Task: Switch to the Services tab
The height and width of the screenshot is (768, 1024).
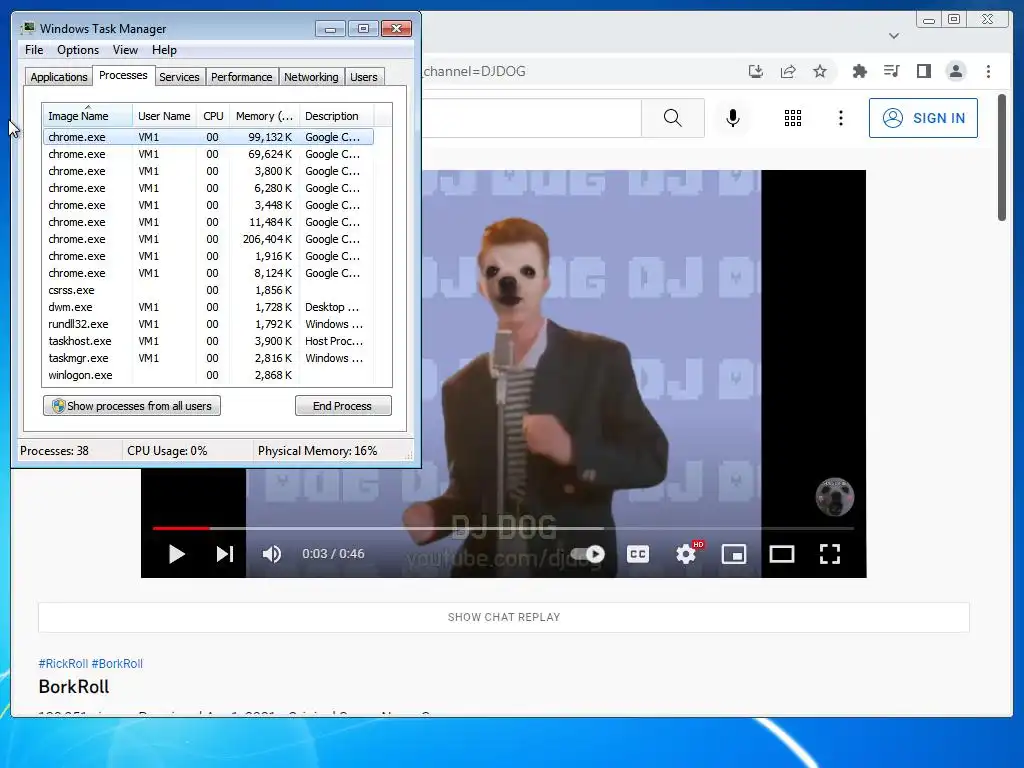Action: (179, 77)
